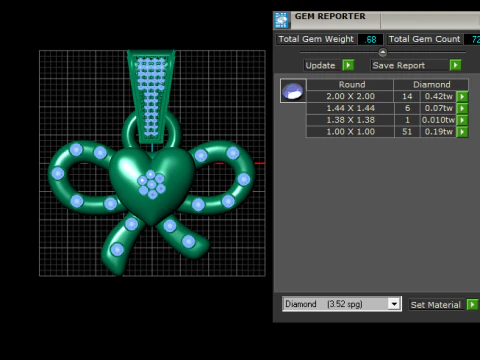Viewport: 480px width, 360px height.
Task: Click green arrow for 1.00 X 1.00 row
Action: pos(462,132)
